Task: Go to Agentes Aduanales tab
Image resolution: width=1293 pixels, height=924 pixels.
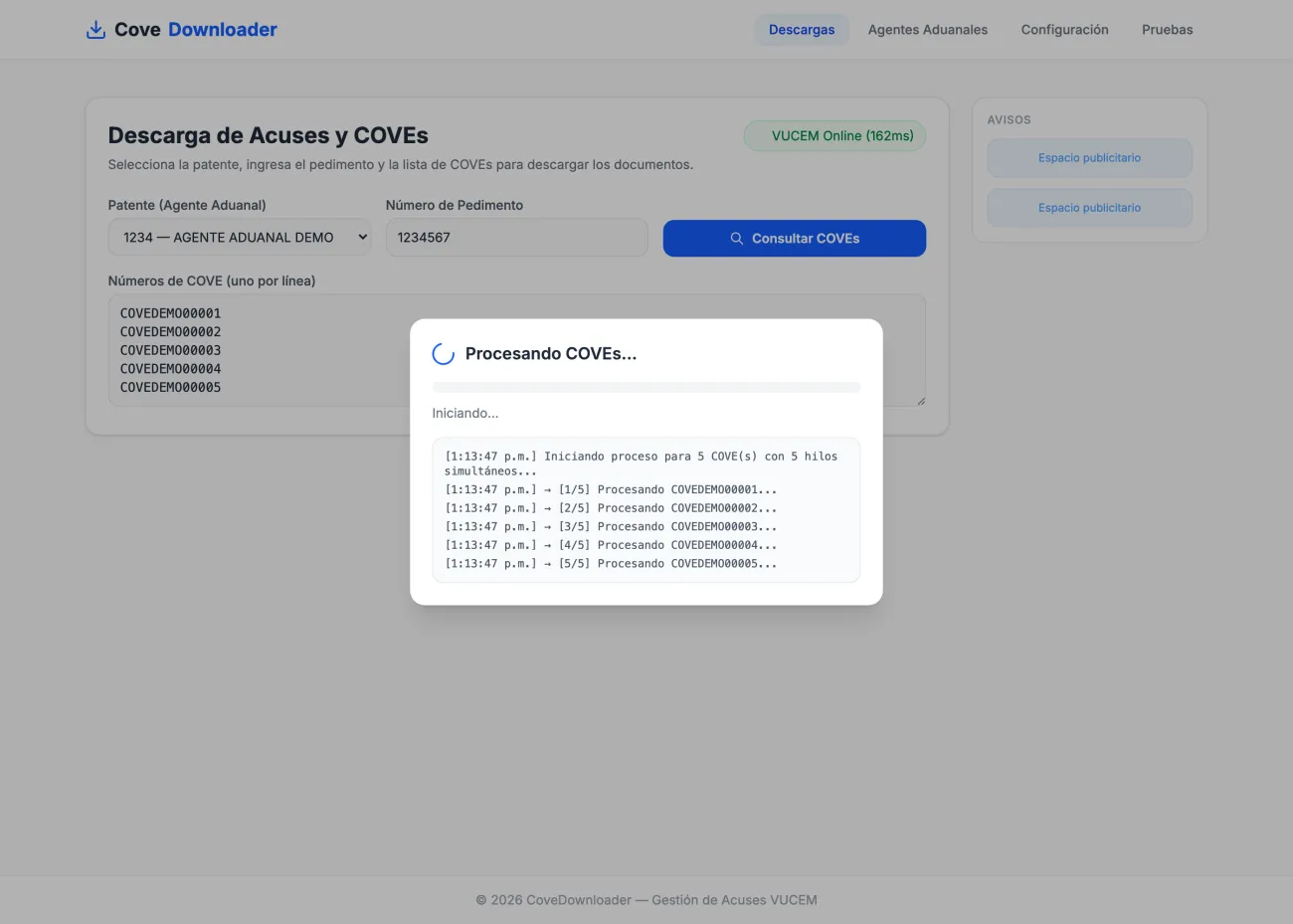Action: 928,30
